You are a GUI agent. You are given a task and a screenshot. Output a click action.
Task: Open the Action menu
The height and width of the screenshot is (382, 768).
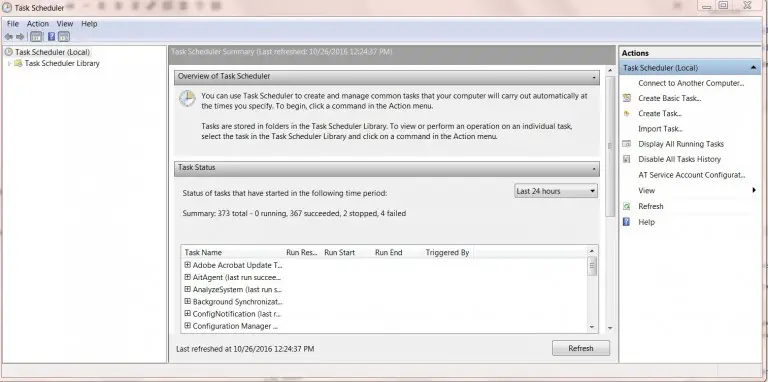[x=38, y=24]
